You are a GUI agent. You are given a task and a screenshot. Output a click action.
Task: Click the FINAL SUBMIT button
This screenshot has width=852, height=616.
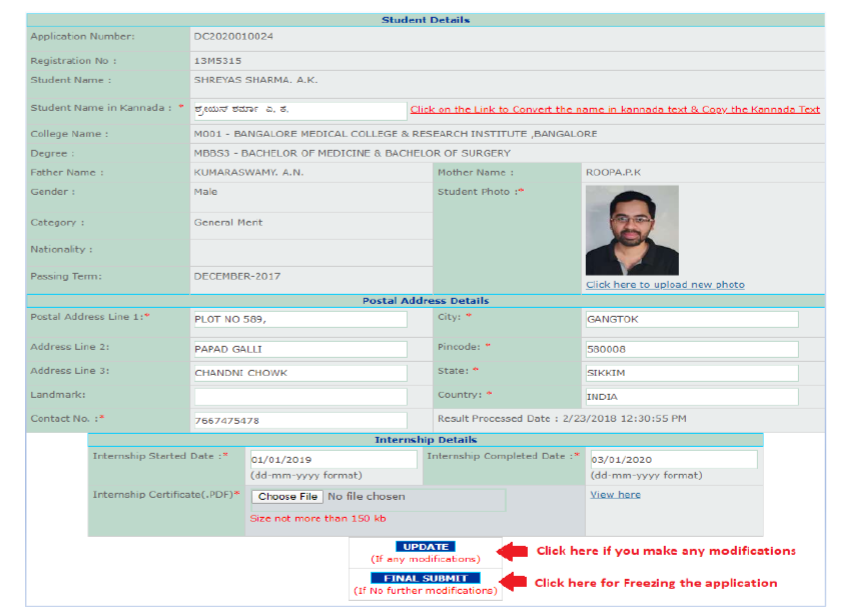[x=425, y=578]
